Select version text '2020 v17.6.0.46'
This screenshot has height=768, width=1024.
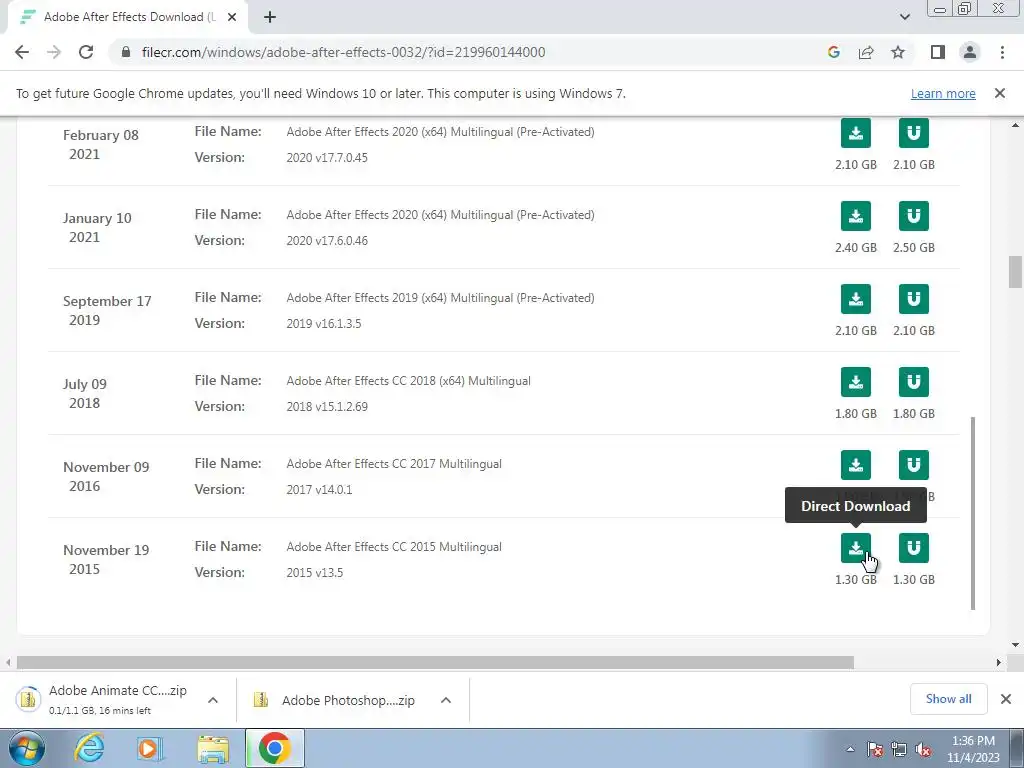(327, 240)
